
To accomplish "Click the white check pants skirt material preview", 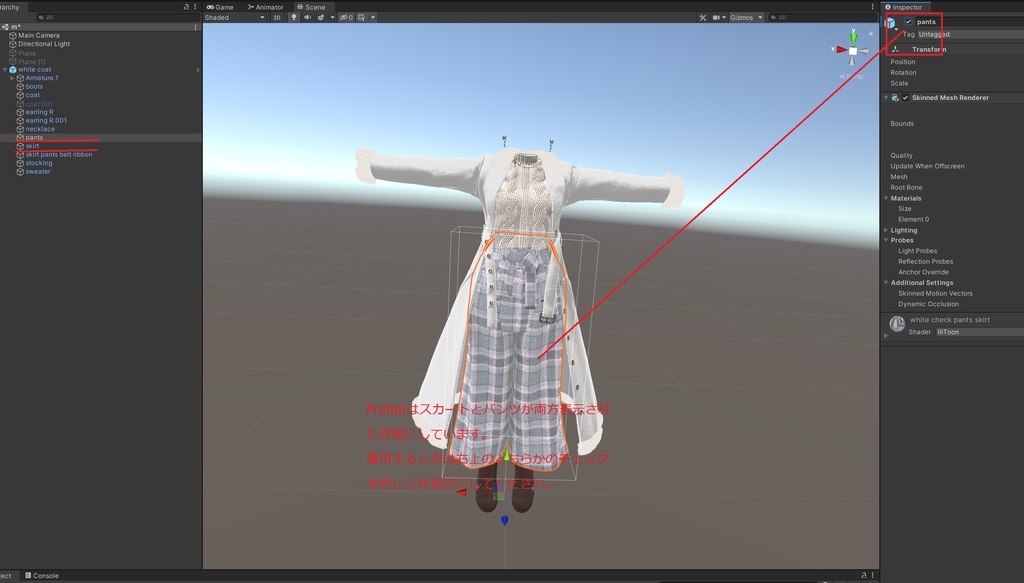I will click(897, 323).
